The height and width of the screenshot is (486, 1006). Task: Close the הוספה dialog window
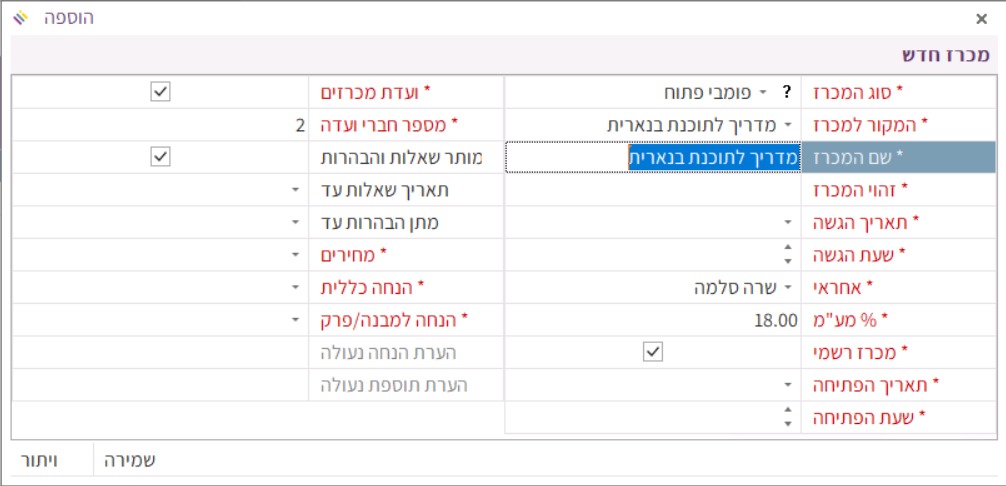(980, 18)
